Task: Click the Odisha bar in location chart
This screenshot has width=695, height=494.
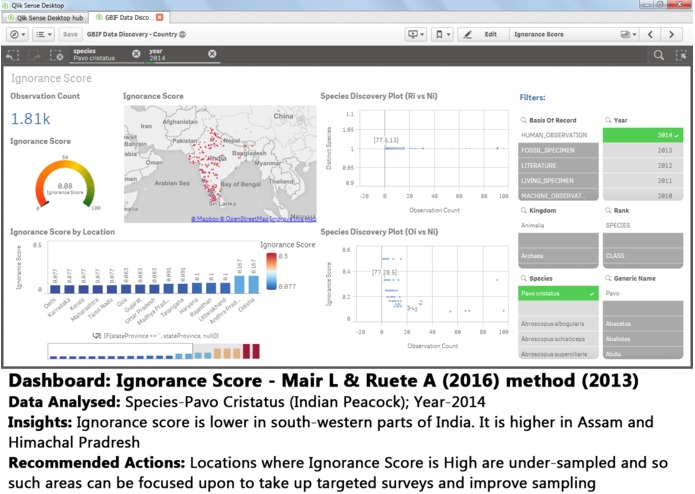Action: [254, 284]
